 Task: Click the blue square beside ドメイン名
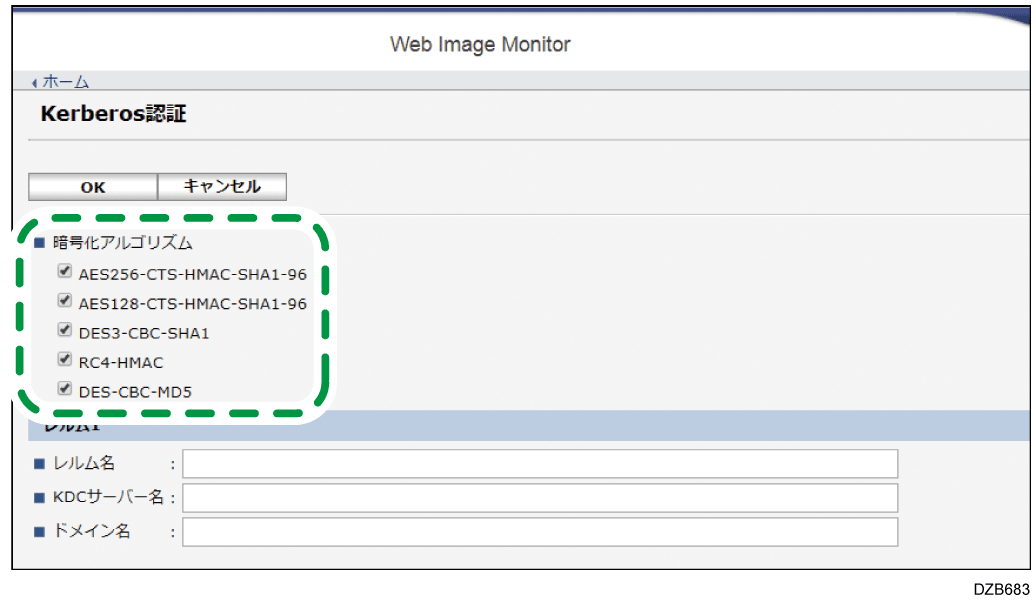(x=39, y=532)
